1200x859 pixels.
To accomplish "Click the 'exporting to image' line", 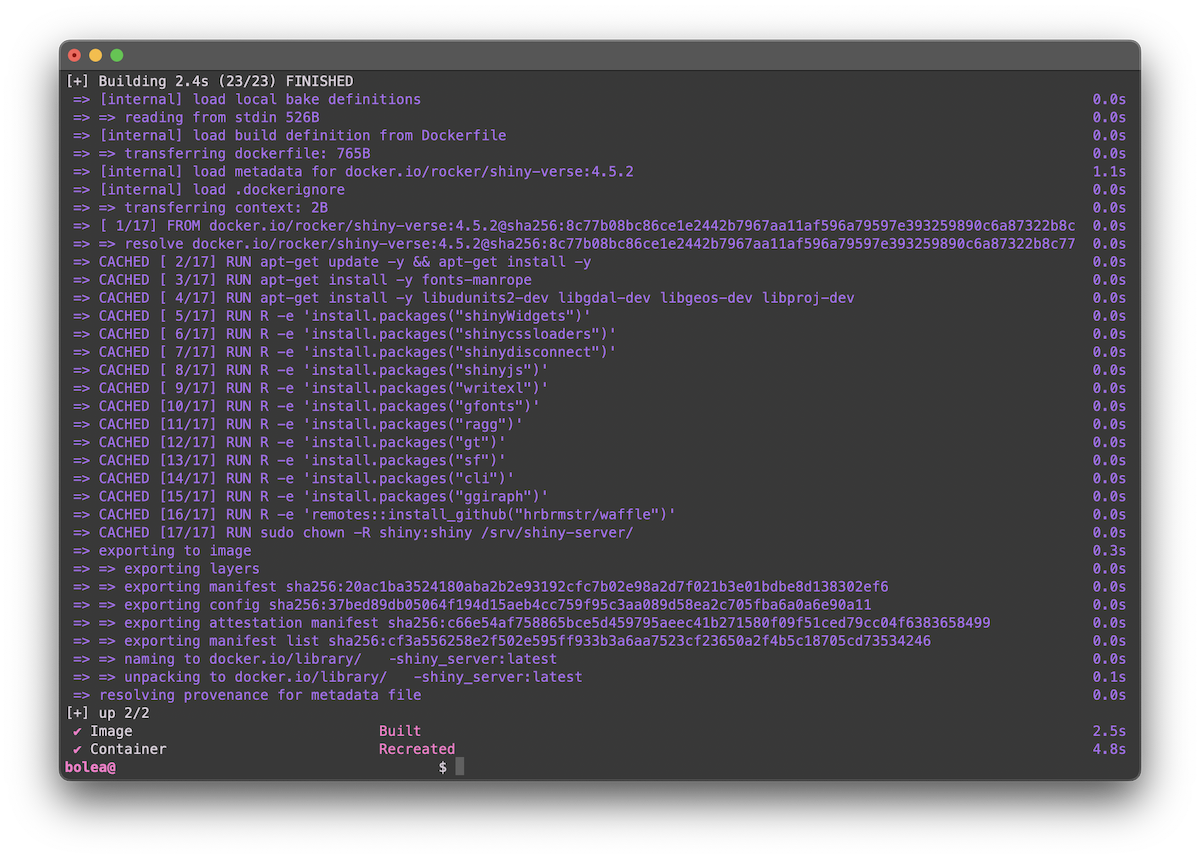I will pyautogui.click(x=175, y=551).
